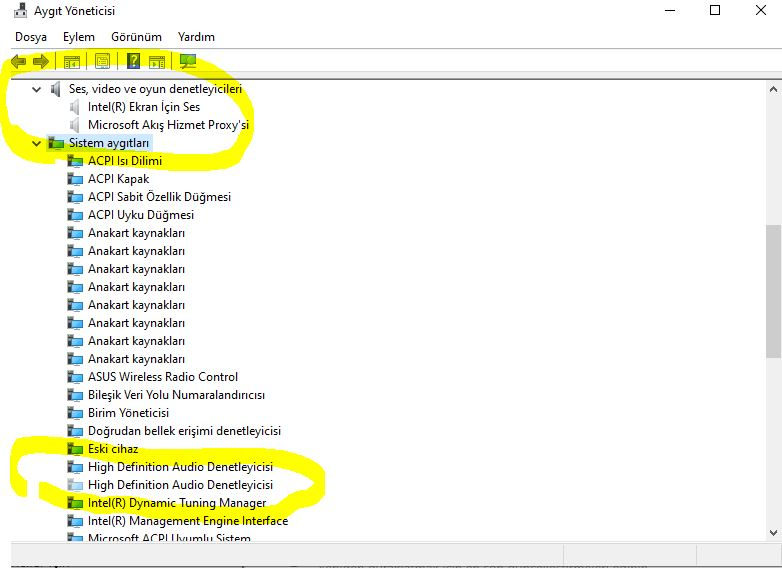This screenshot has width=782, height=568.
Task: Click the speaker icon beside Intel(R) Ekran İçin Ses
Action: pyautogui.click(x=75, y=107)
